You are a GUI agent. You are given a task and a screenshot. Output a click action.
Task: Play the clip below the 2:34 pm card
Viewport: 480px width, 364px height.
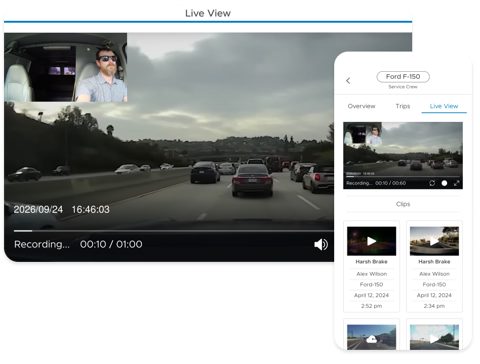tap(434, 338)
